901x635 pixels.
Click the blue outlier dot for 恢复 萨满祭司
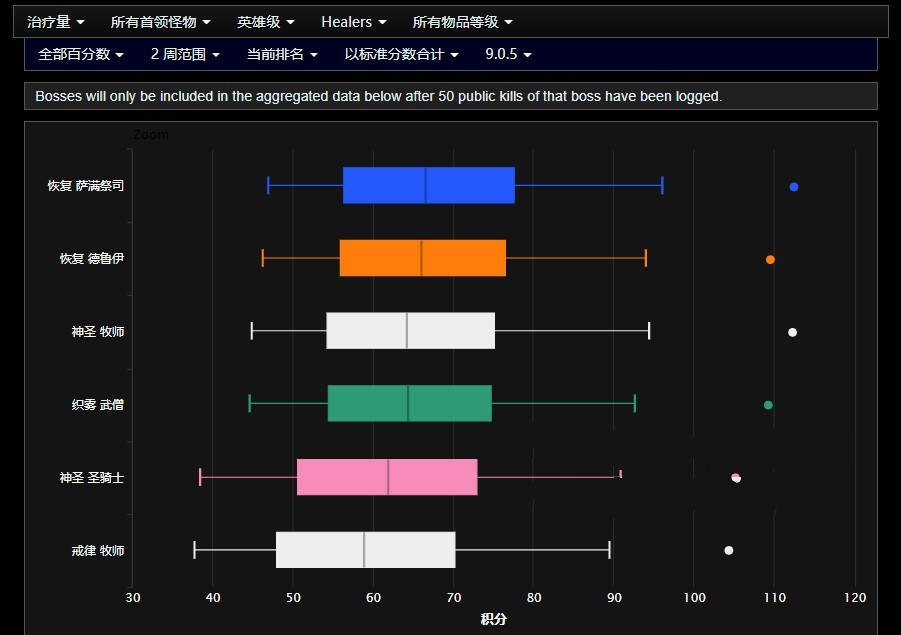click(x=794, y=187)
